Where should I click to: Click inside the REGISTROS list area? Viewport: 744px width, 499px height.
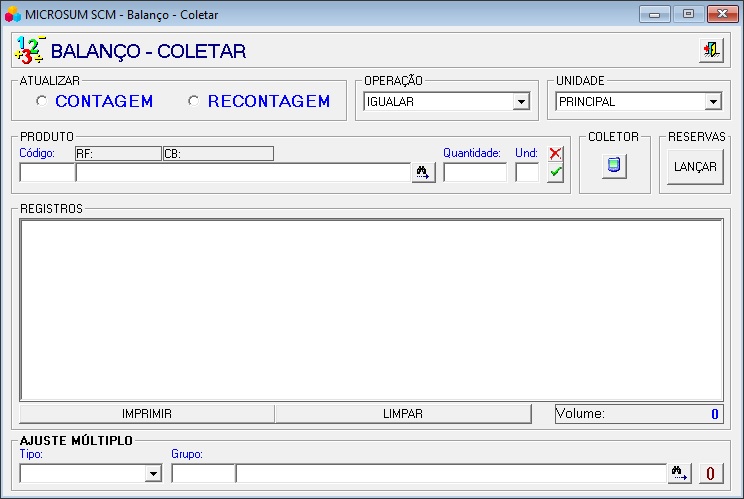point(372,310)
